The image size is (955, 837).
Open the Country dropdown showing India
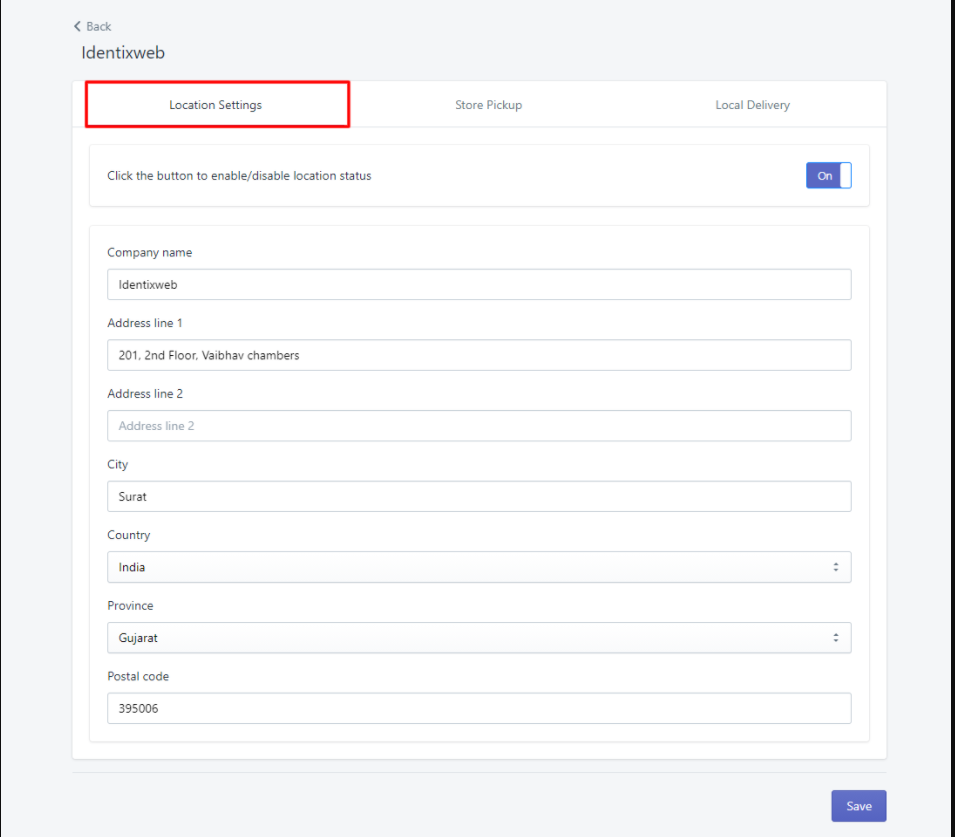coord(479,567)
